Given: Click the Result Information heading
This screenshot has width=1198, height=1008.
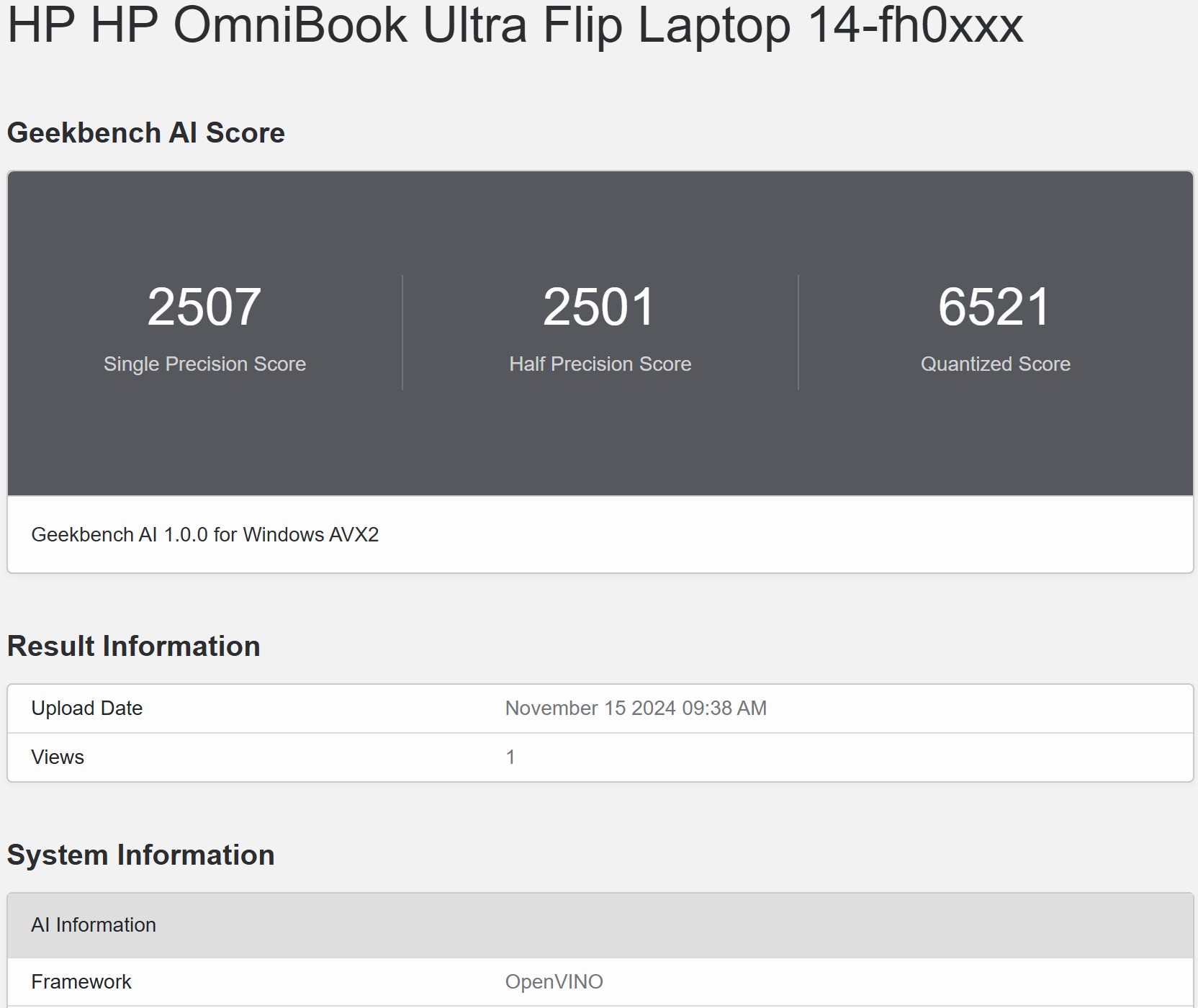Looking at the screenshot, I should click(x=134, y=647).
